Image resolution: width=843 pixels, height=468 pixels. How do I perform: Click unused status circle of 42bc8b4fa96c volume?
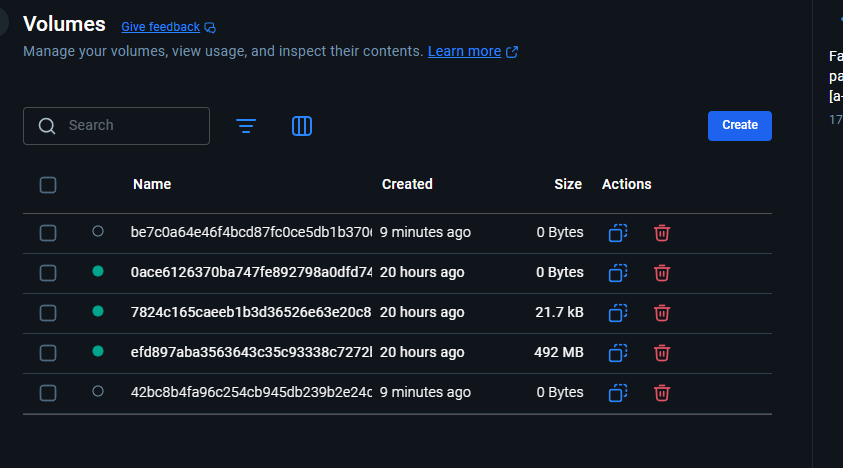click(x=98, y=391)
